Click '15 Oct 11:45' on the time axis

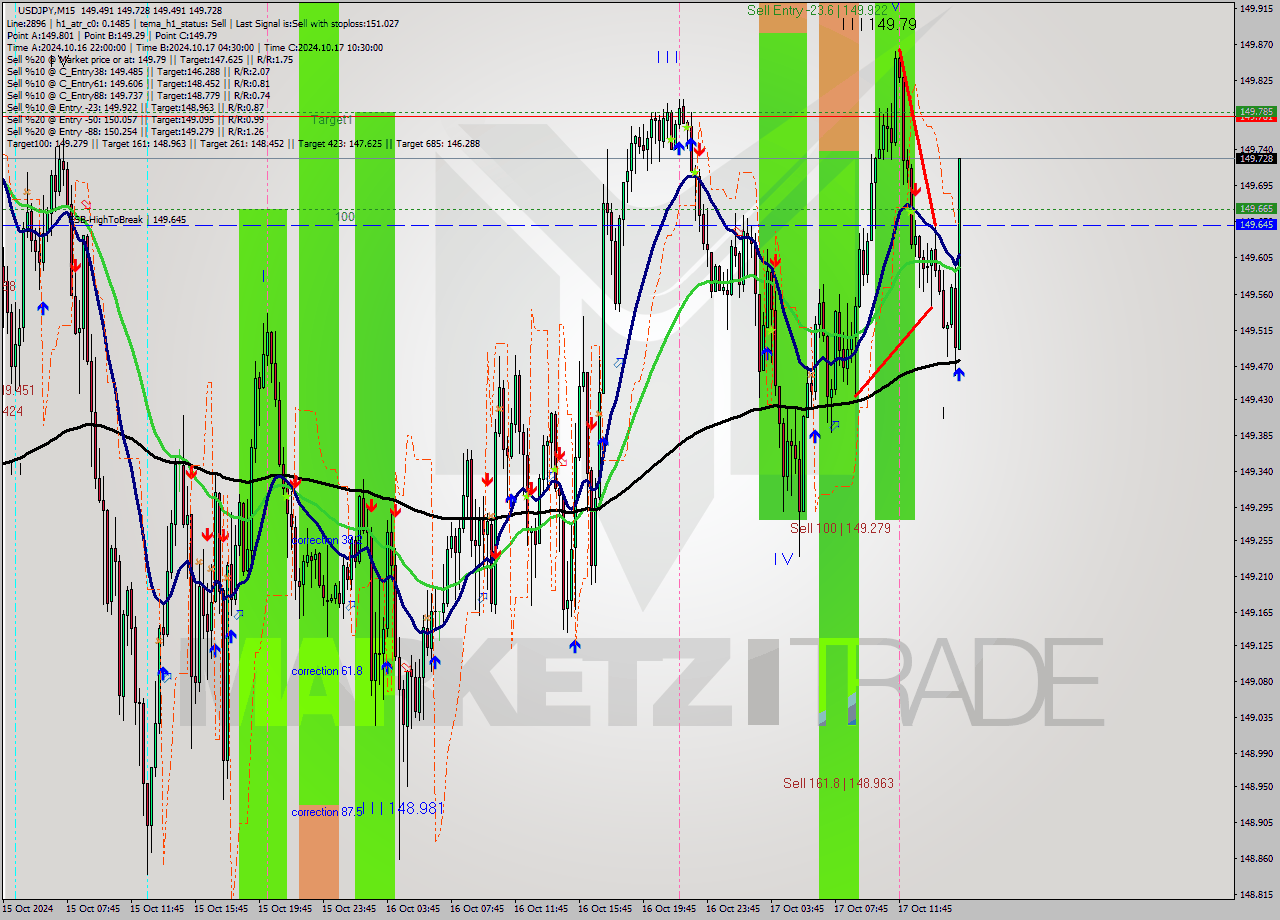155,909
